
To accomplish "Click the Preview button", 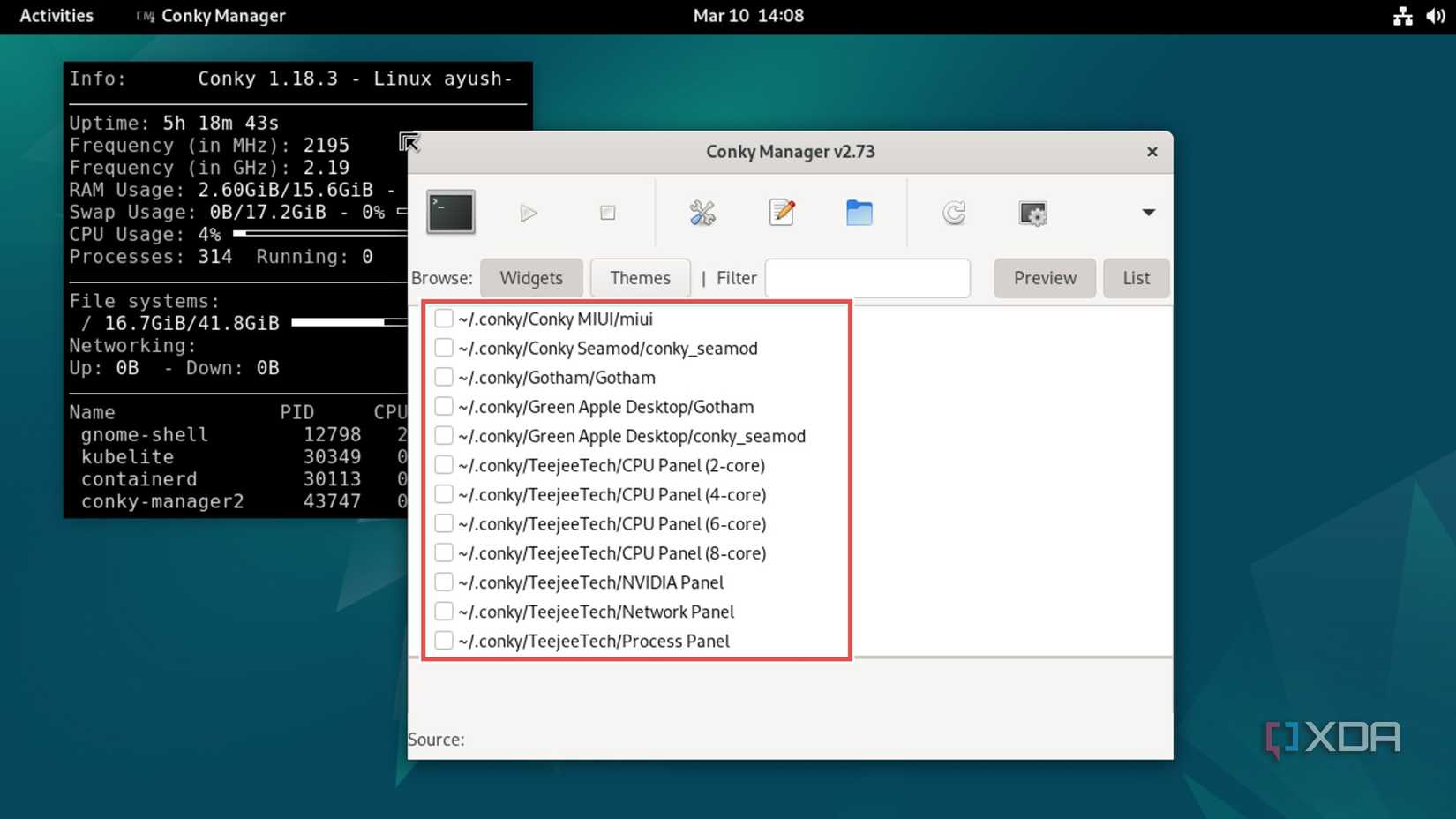I will coord(1044,278).
